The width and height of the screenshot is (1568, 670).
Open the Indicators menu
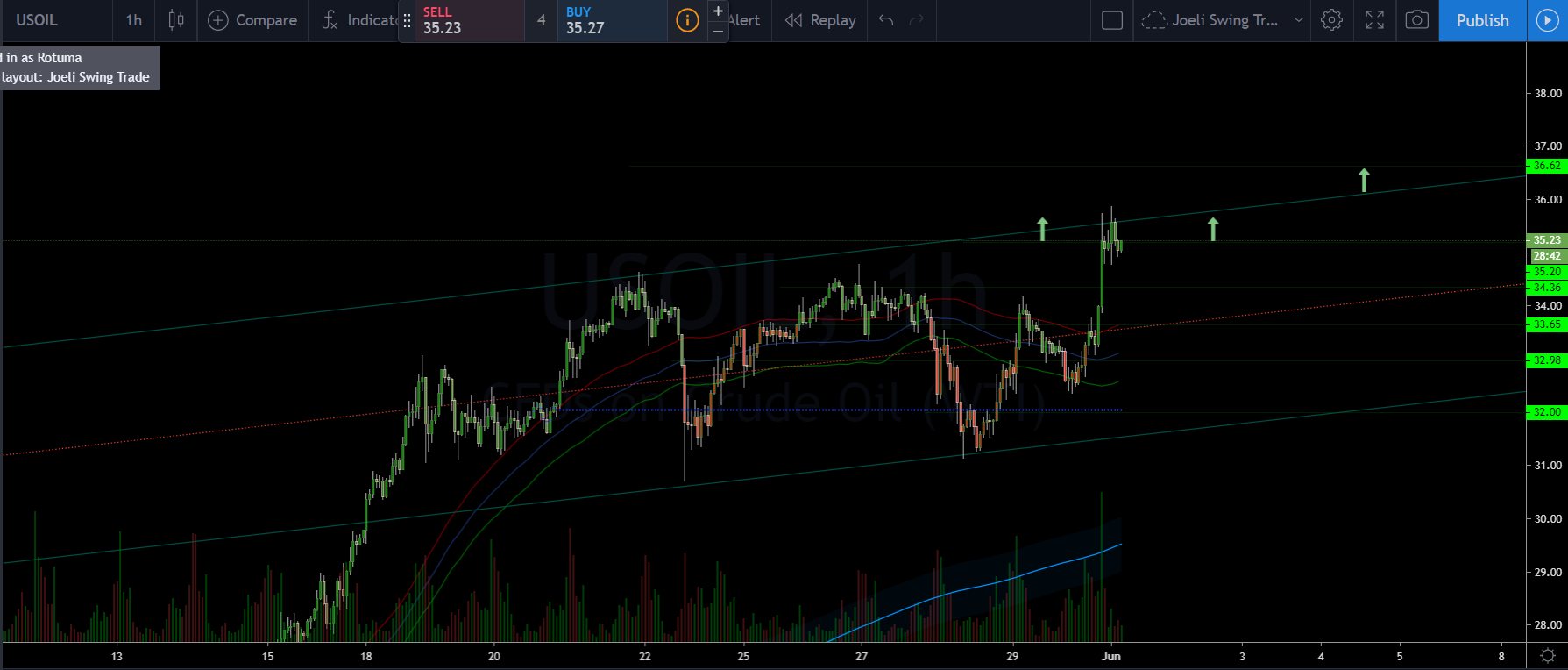[359, 20]
